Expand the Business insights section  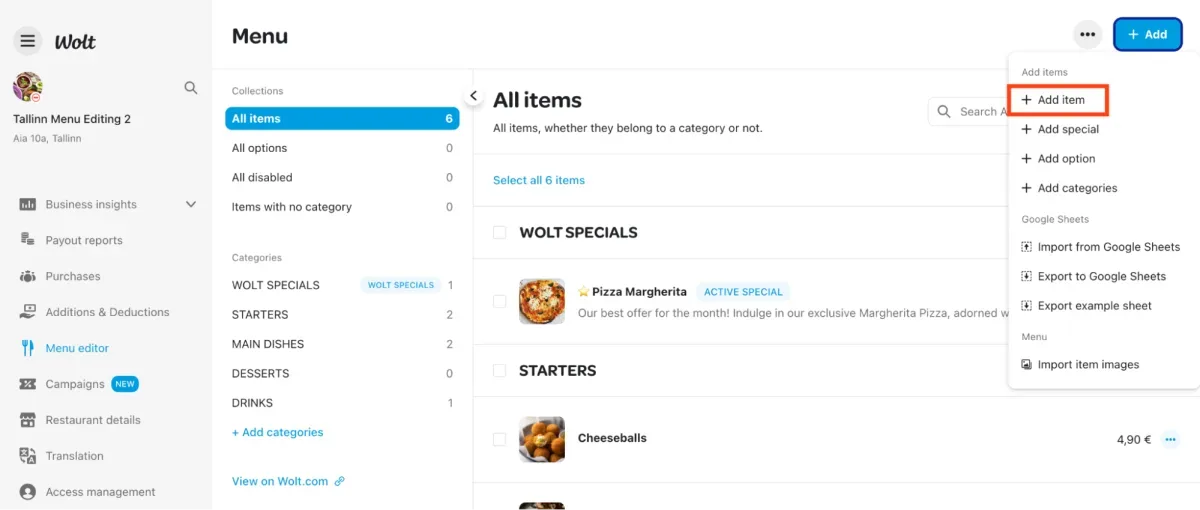click(191, 204)
